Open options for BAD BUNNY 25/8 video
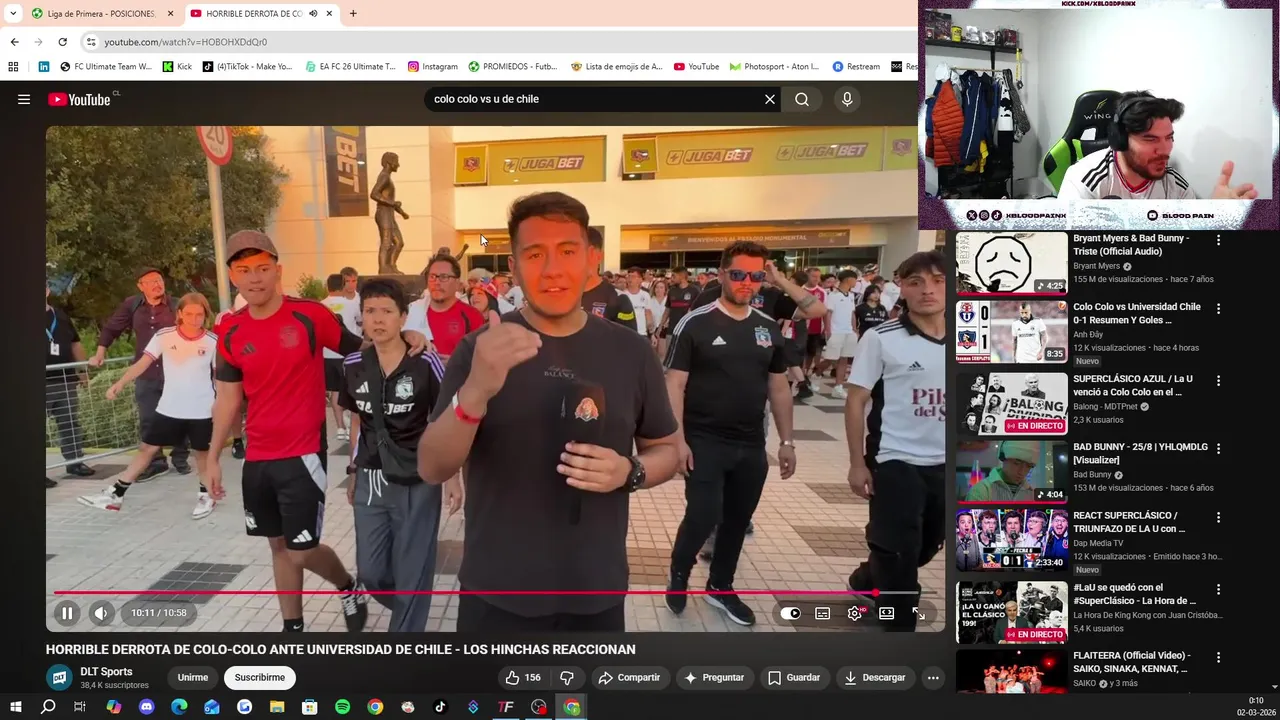This screenshot has width=1280, height=720. 1218,448
